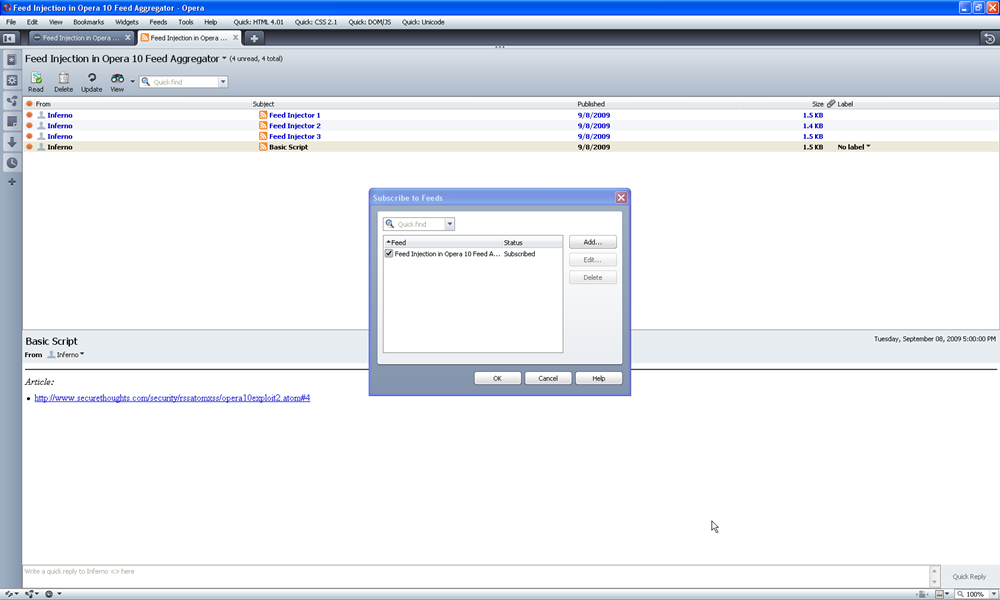Click the main Quick find search field

[185, 82]
